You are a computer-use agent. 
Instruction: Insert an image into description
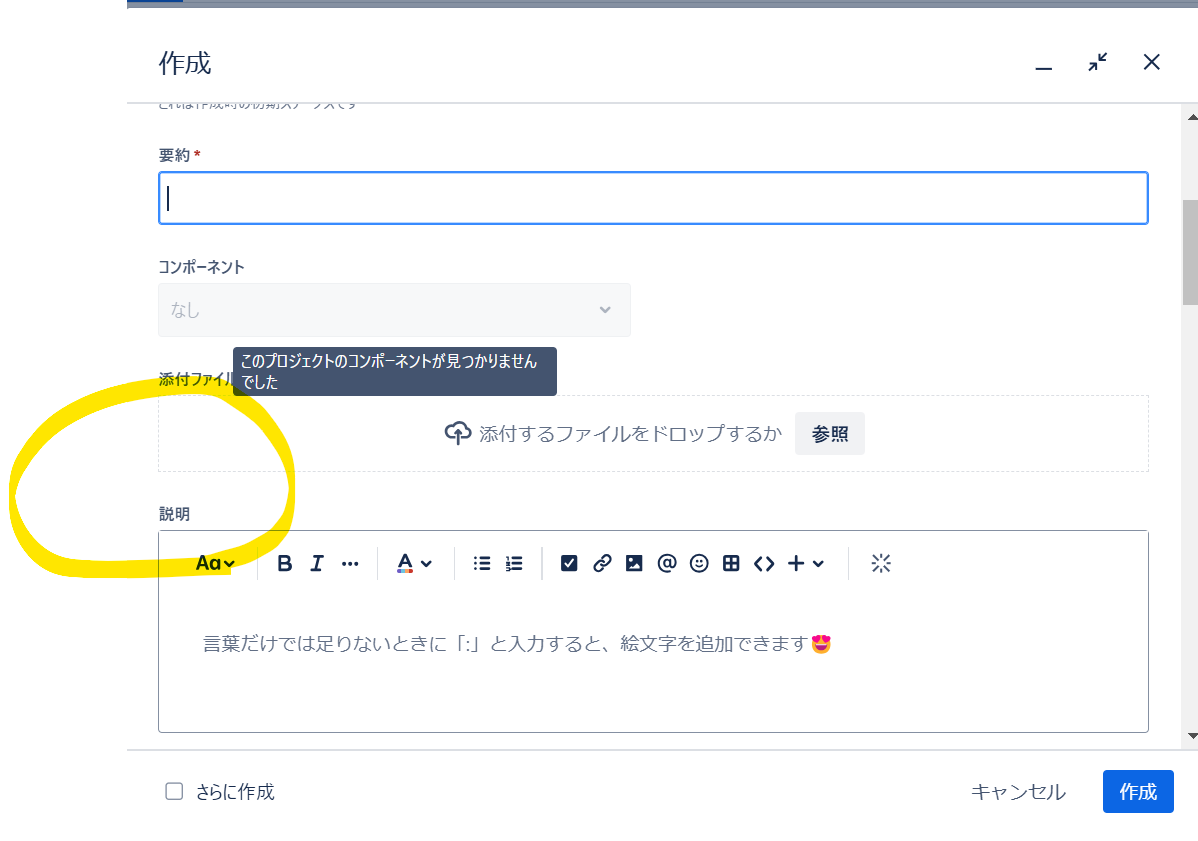[x=634, y=564]
